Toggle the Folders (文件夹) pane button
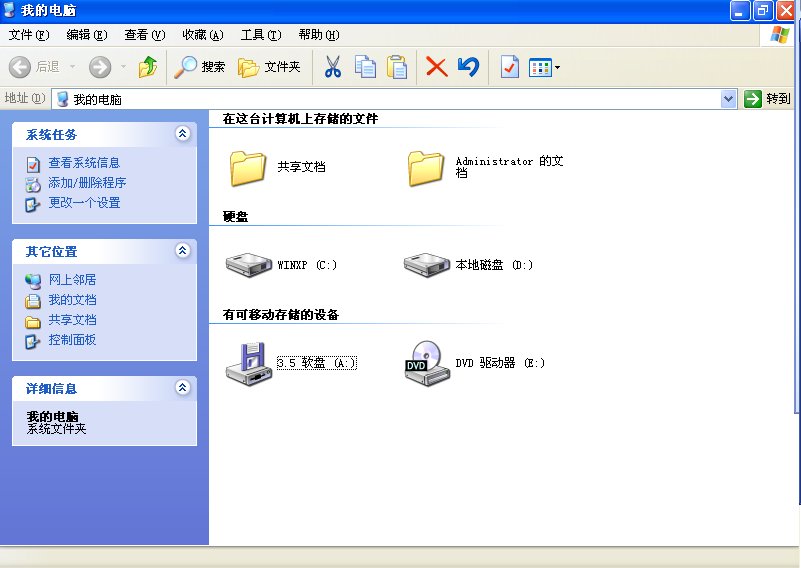The image size is (801, 568). pyautogui.click(x=269, y=67)
